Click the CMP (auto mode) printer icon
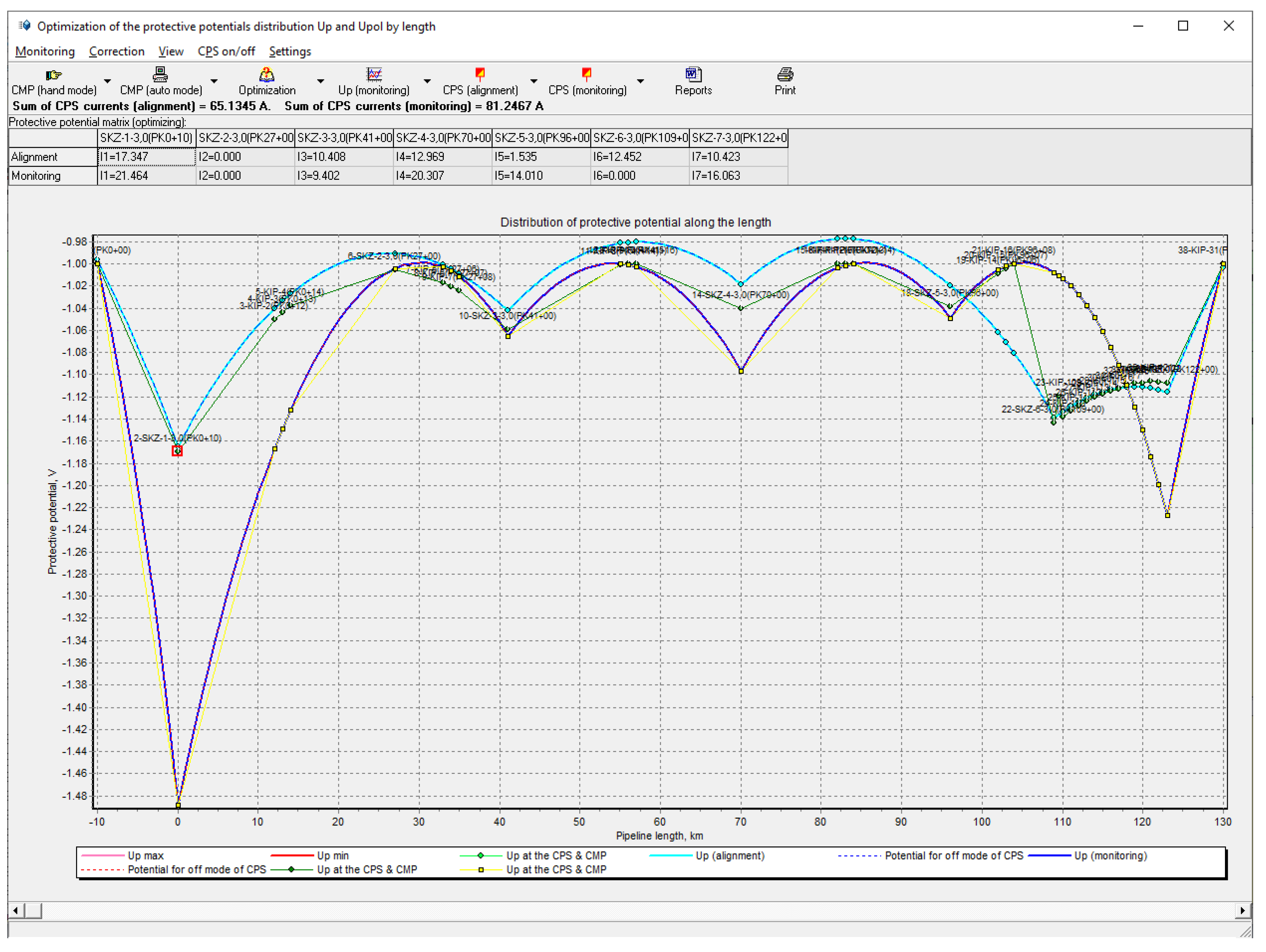The width and height of the screenshot is (1266, 952). pyautogui.click(x=160, y=75)
